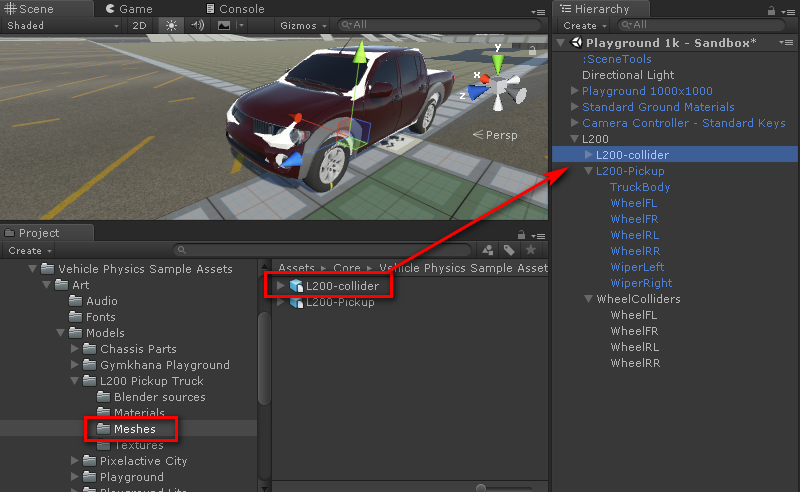Screen dimensions: 800x492
Task: Click the favorites star icon
Action: [x=531, y=250]
